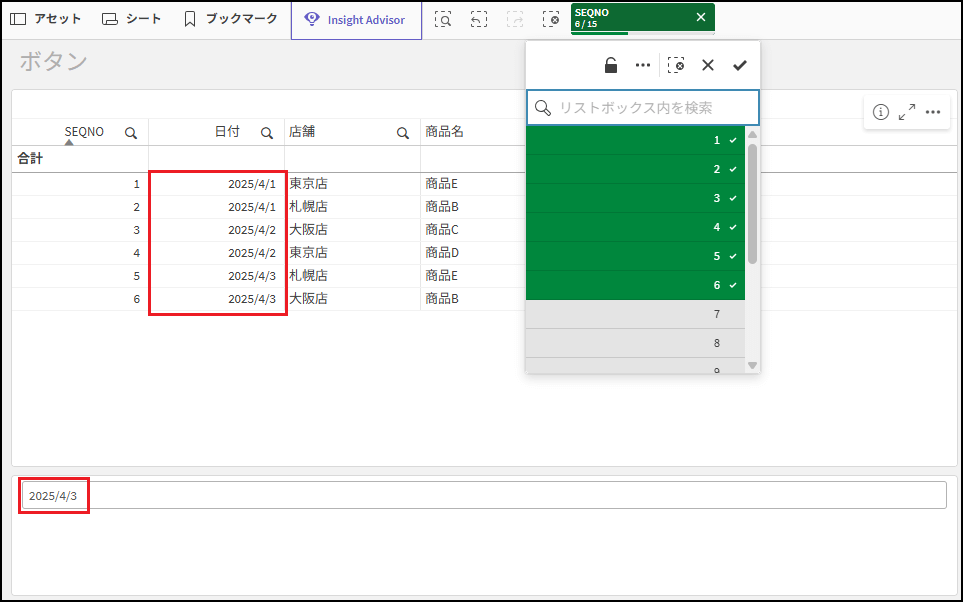Search in the 日付 column
This screenshot has height=602, width=963.
pos(267,133)
